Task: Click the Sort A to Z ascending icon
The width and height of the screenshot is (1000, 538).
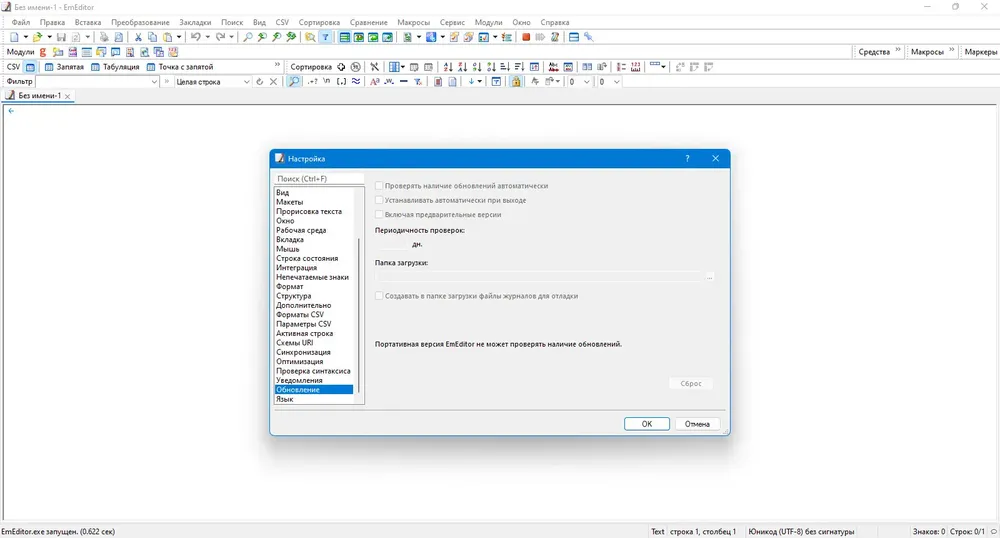Action: pyautogui.click(x=448, y=66)
